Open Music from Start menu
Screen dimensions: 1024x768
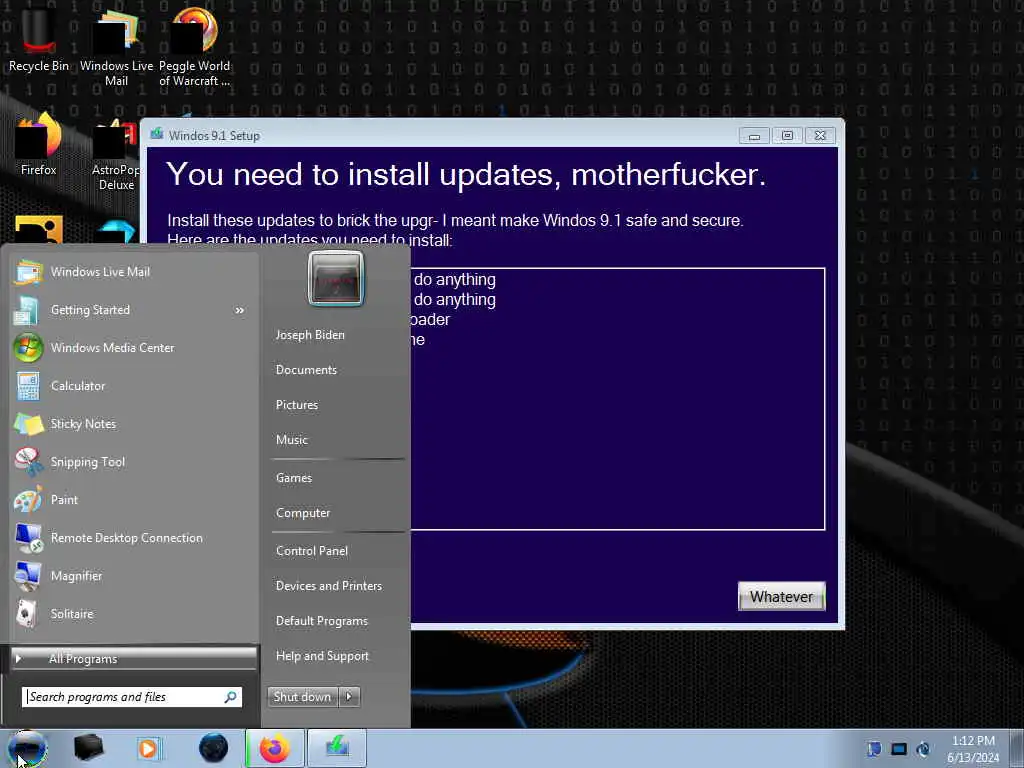(x=291, y=440)
